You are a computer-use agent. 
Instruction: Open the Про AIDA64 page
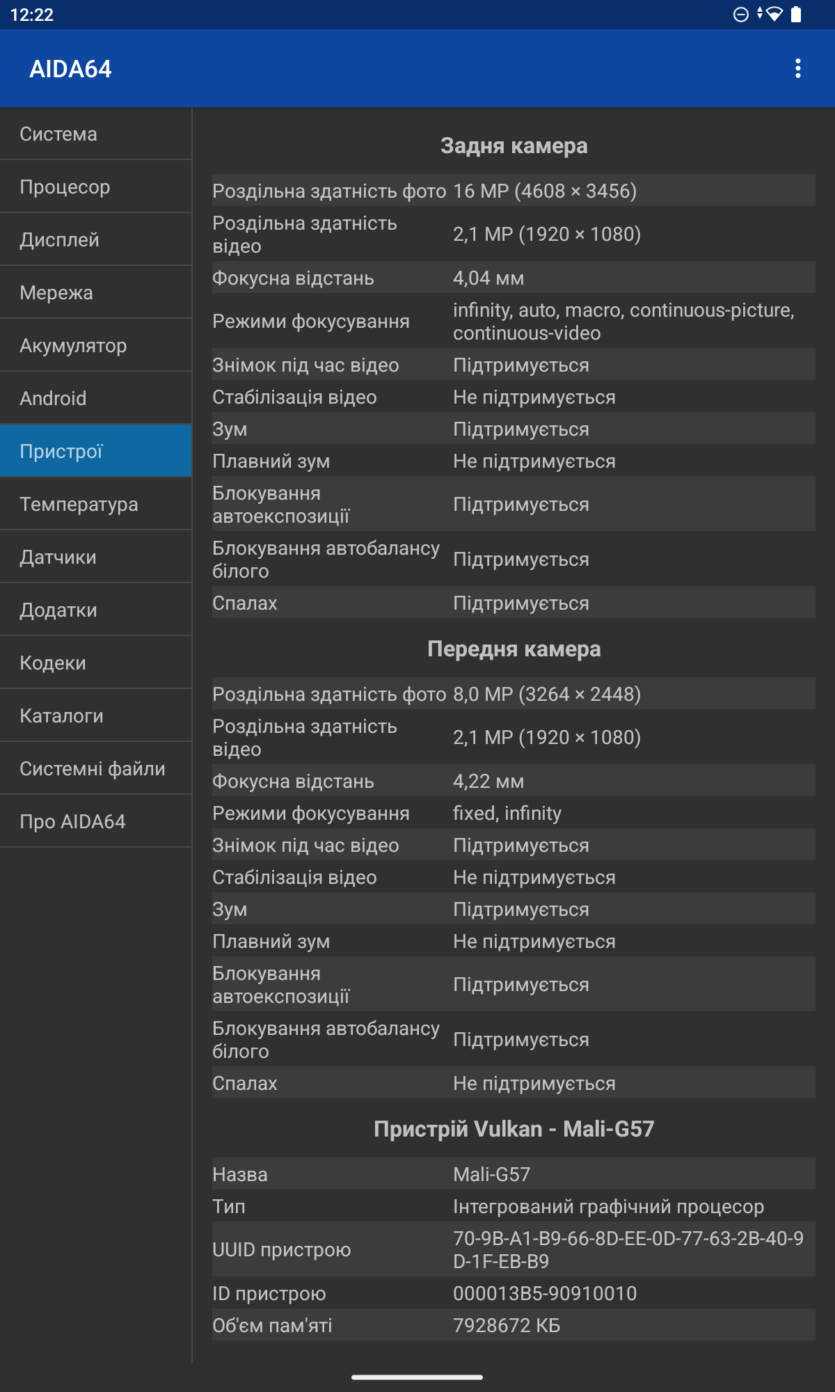[x=96, y=822]
